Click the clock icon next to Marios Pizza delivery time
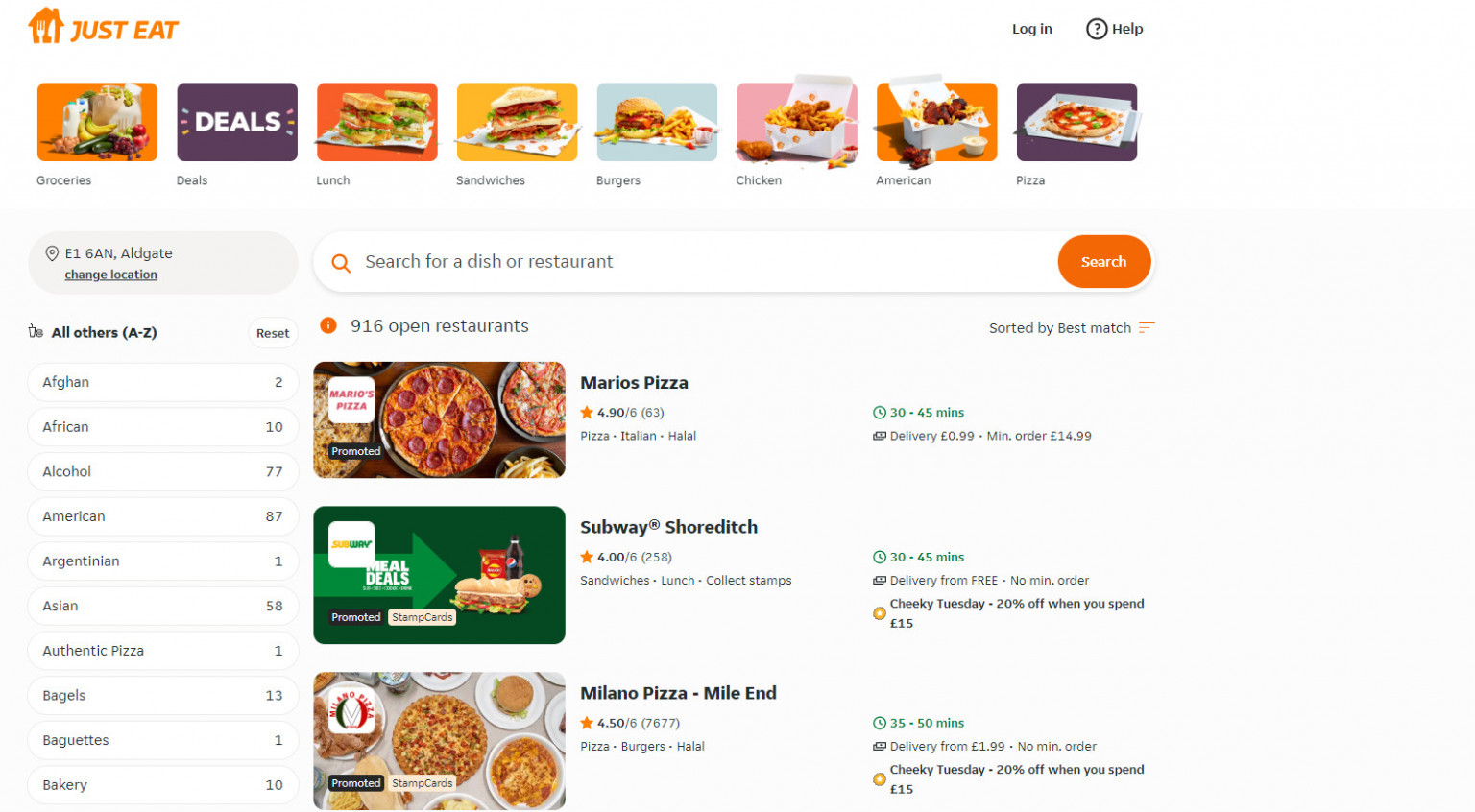 [x=880, y=412]
